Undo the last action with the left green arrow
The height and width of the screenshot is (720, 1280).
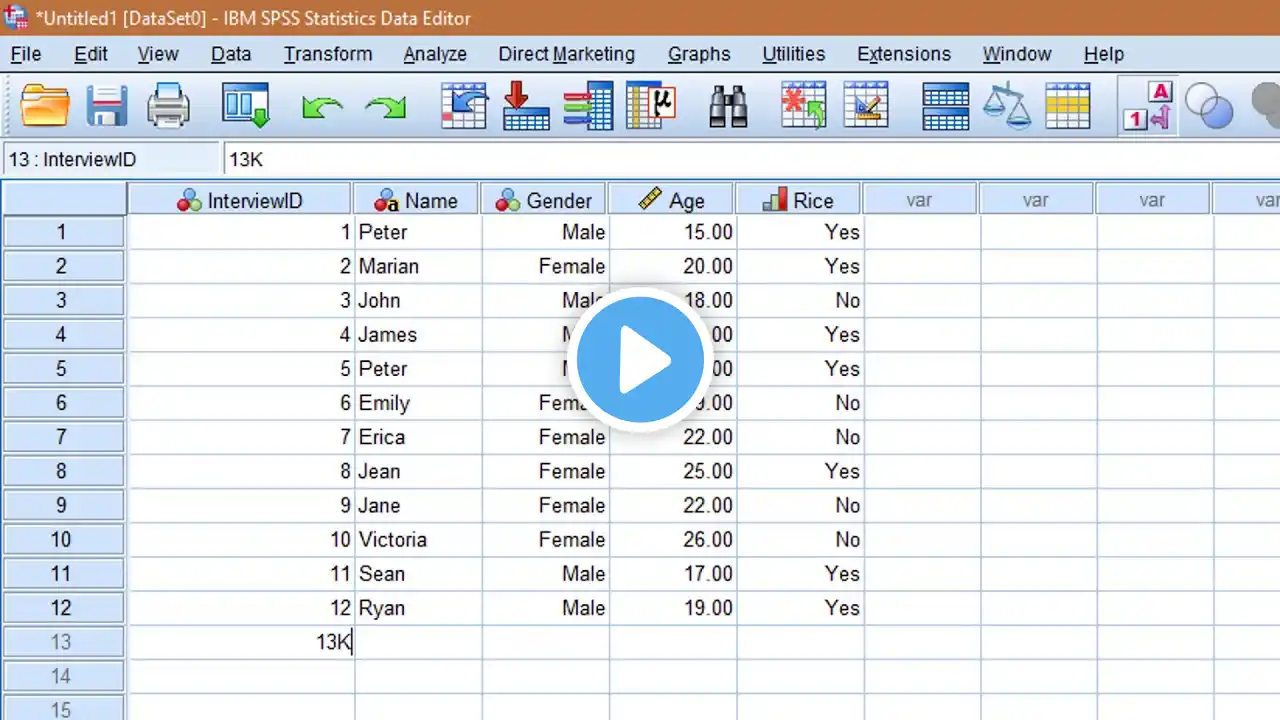coord(322,107)
